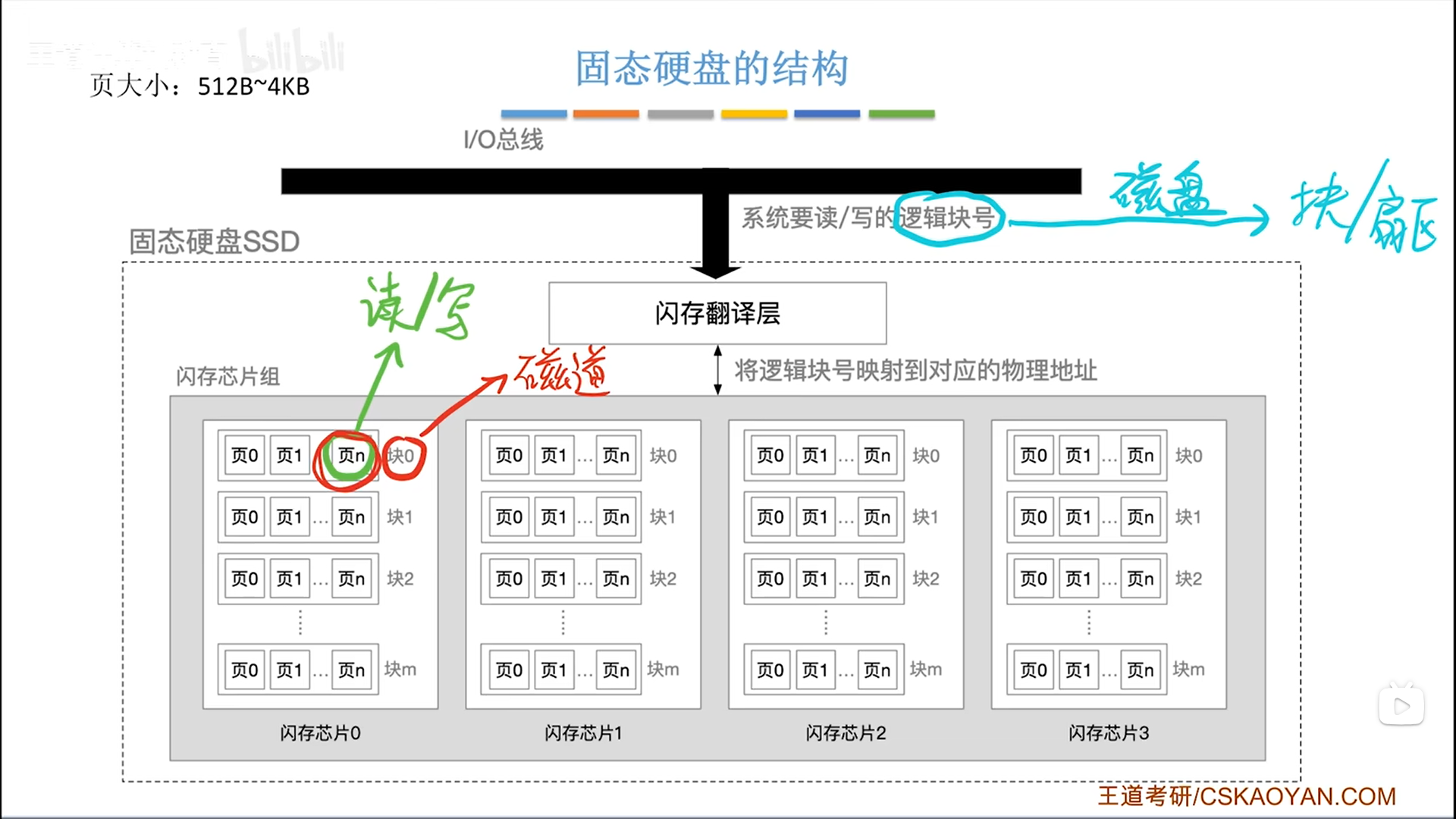
Task: Click the black downward arrow from I/O bus
Action: (x=714, y=231)
